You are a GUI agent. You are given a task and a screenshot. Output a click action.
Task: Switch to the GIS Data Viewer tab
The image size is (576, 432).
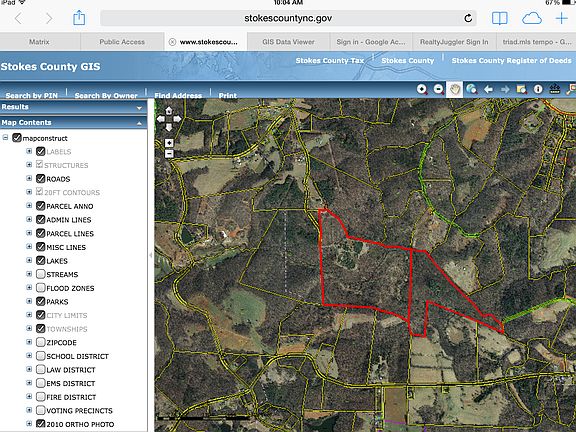point(288,42)
